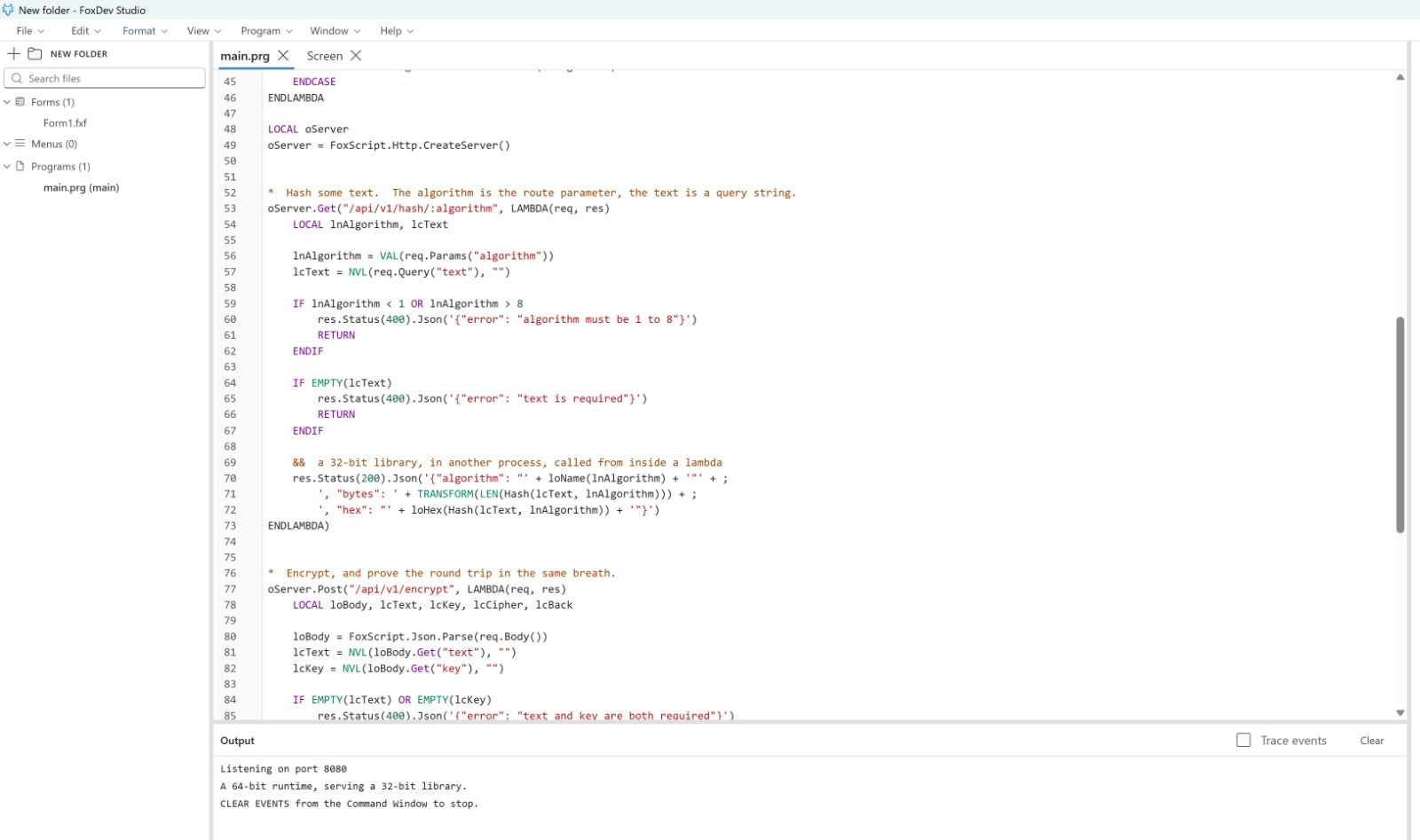The width and height of the screenshot is (1420, 840).
Task: Click line number 77 in gutter
Action: (230, 589)
